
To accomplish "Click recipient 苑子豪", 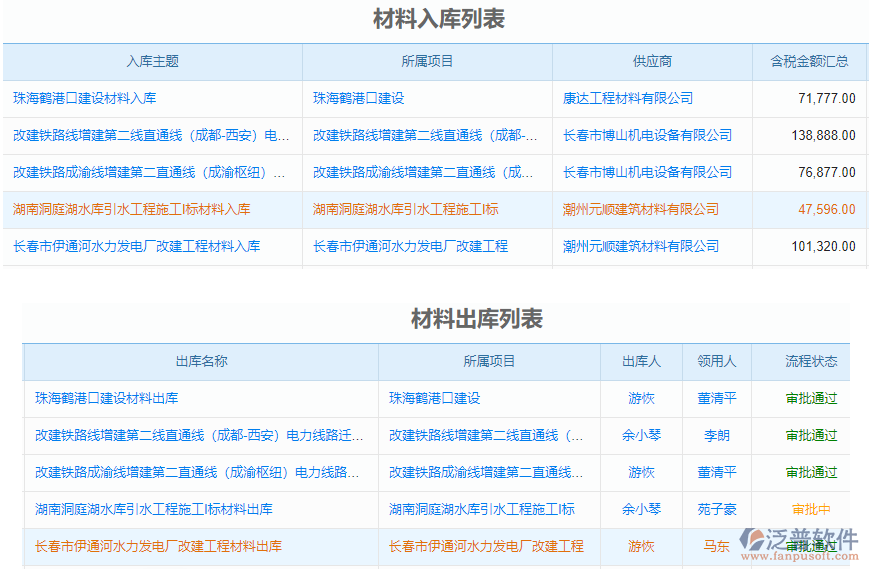I will click(x=717, y=509).
